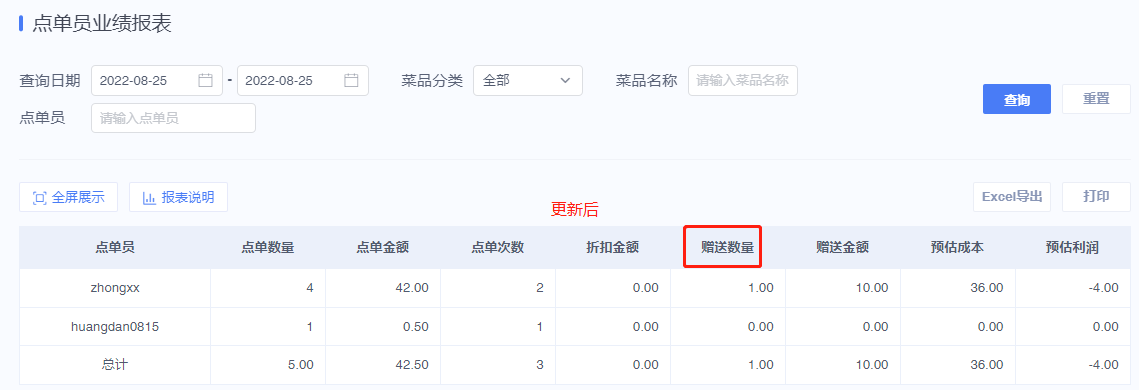The image size is (1139, 390).
Task: Click the 查询 search button
Action: click(1016, 99)
